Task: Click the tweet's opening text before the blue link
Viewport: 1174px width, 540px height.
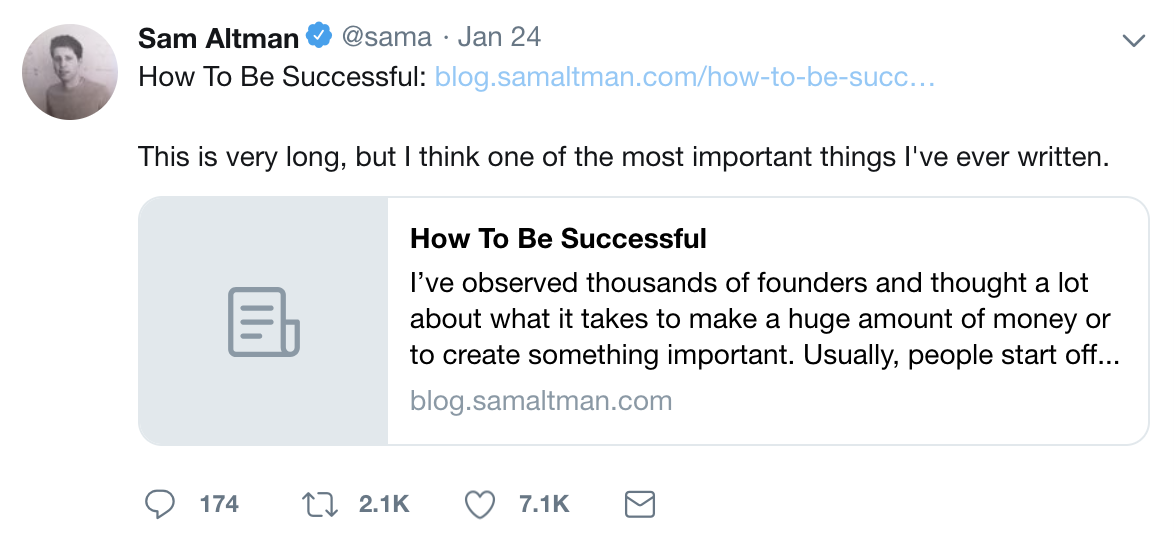Action: 282,77
